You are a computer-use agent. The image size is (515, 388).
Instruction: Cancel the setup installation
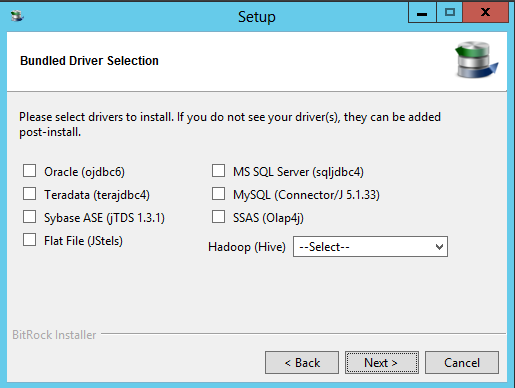click(462, 362)
